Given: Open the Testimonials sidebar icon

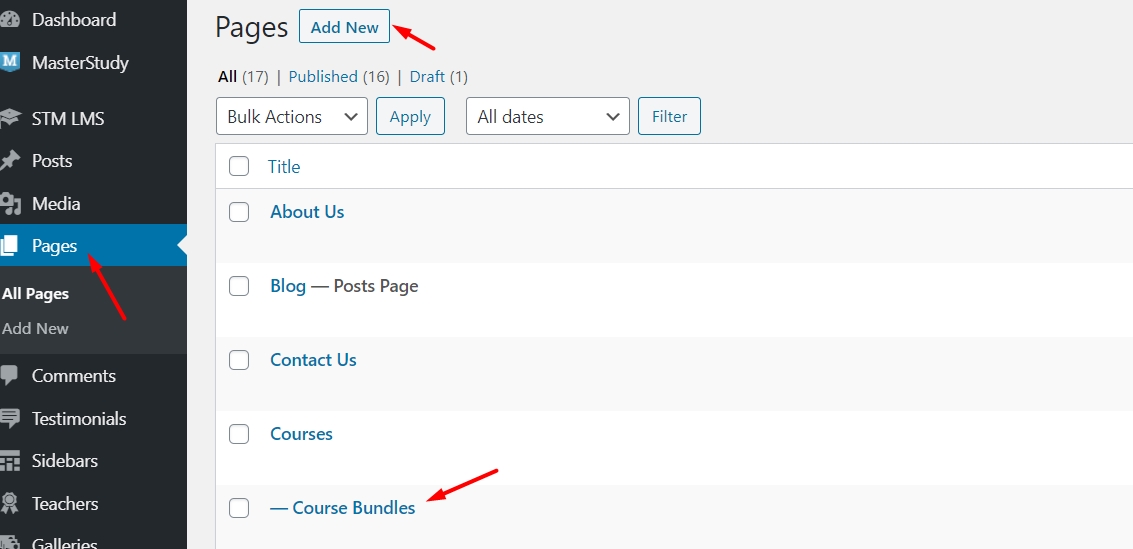Looking at the screenshot, I should point(10,419).
